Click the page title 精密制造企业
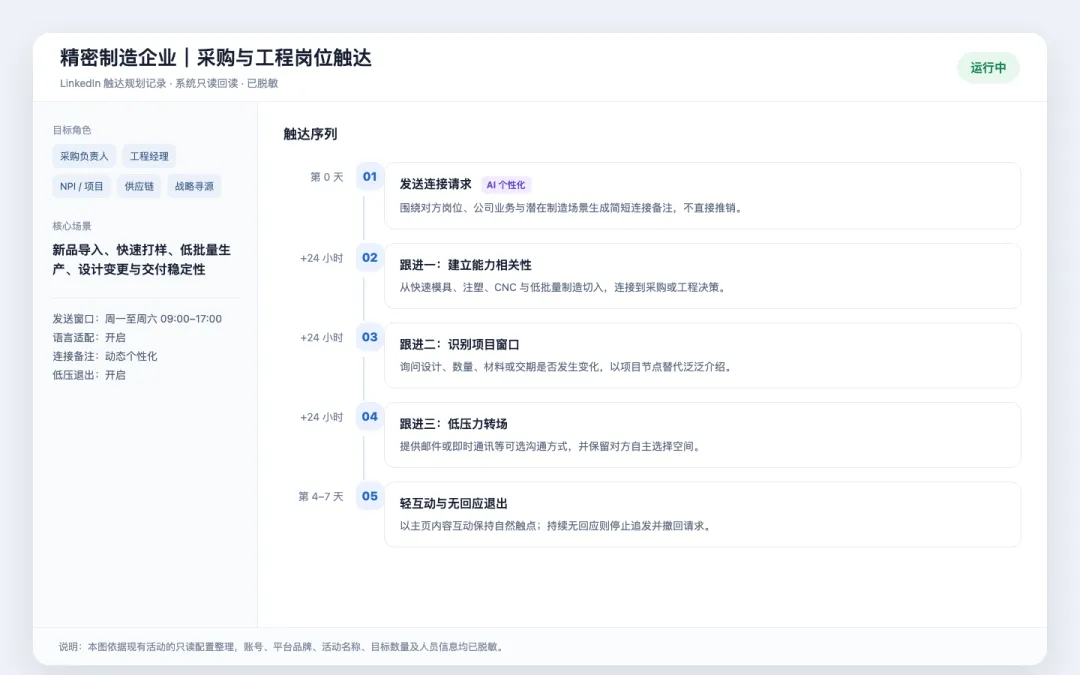 coord(216,58)
